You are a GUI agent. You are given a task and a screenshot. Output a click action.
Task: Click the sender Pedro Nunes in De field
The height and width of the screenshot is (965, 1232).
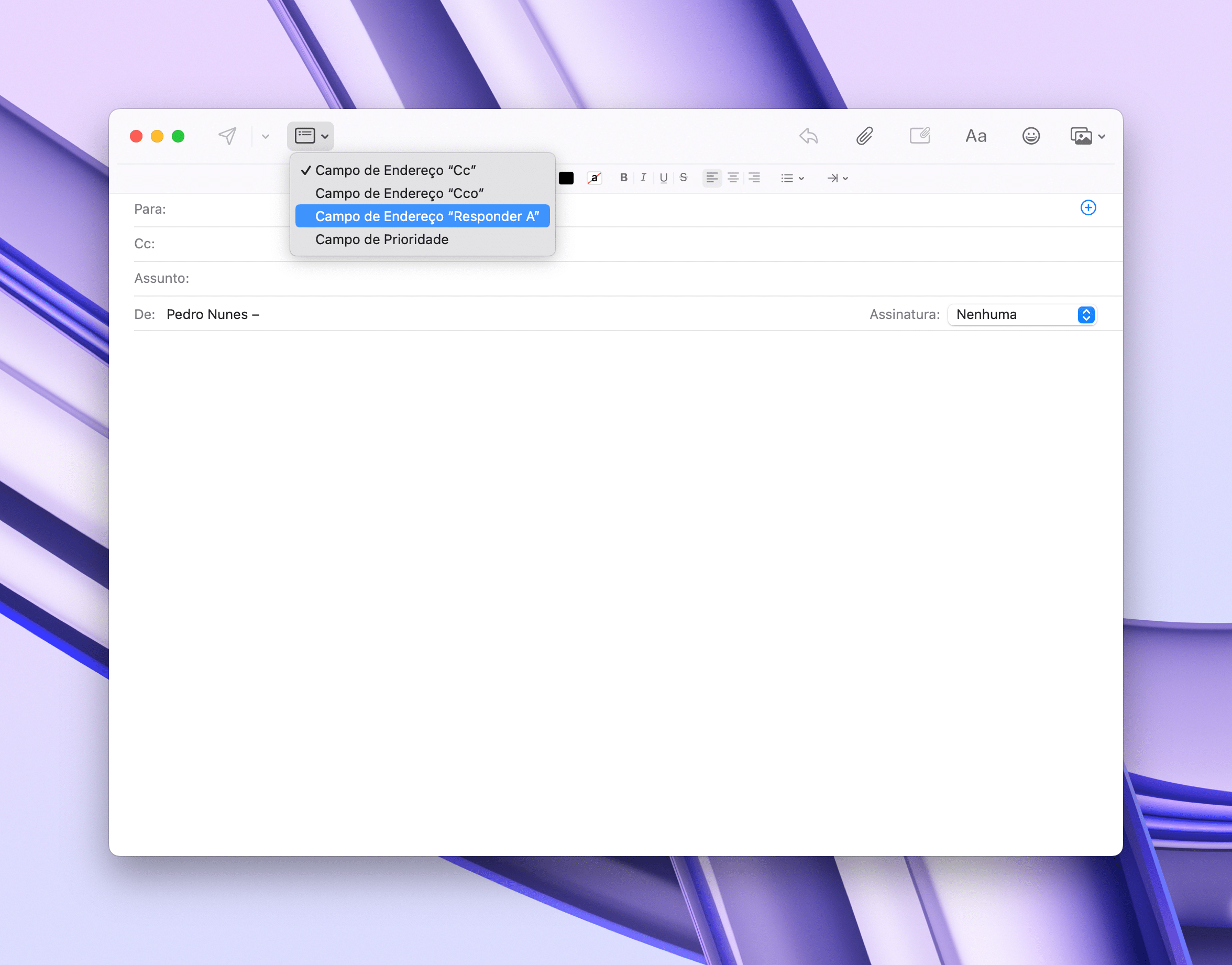pyautogui.click(x=213, y=315)
